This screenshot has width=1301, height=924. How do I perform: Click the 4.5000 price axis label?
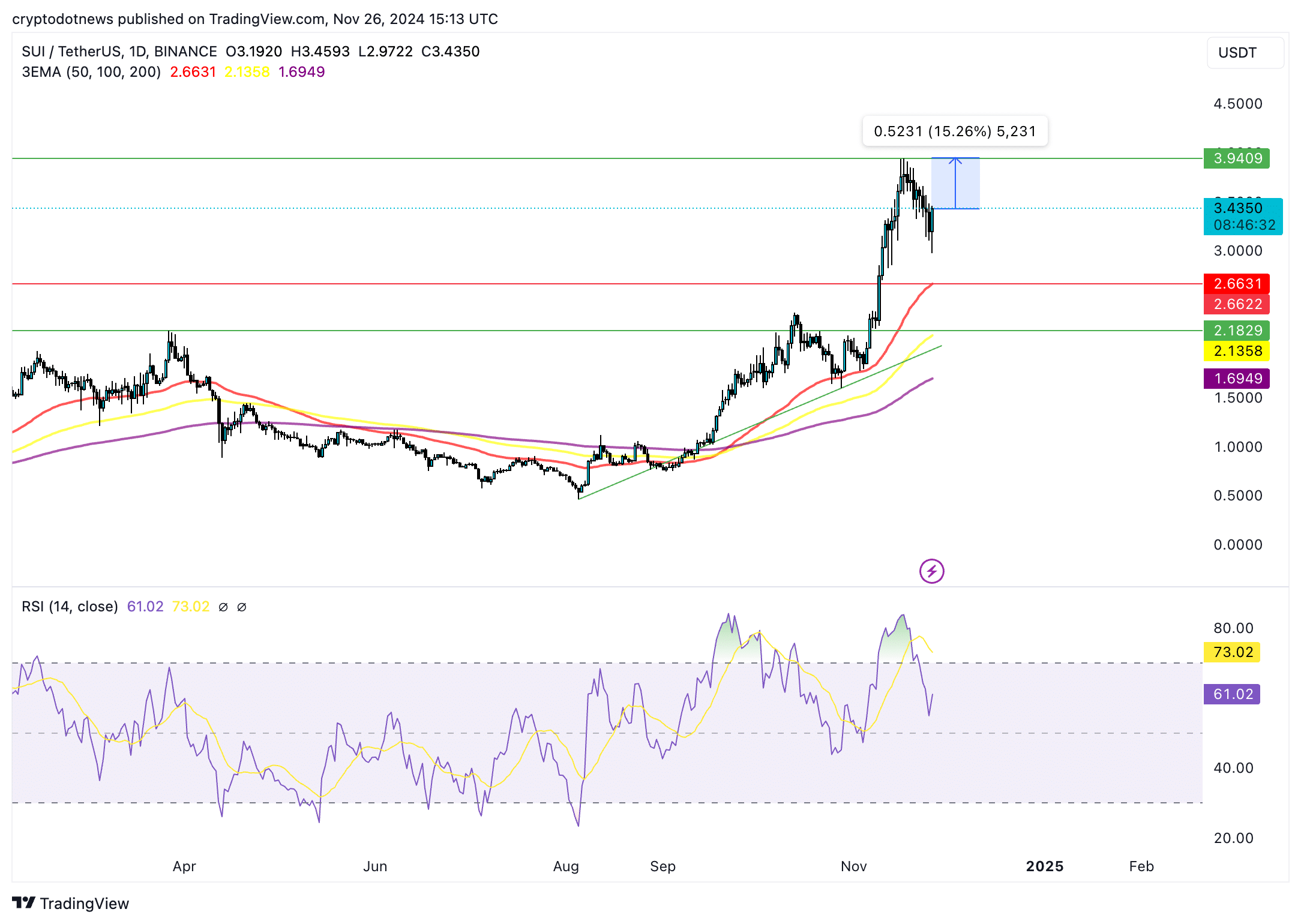click(1237, 104)
